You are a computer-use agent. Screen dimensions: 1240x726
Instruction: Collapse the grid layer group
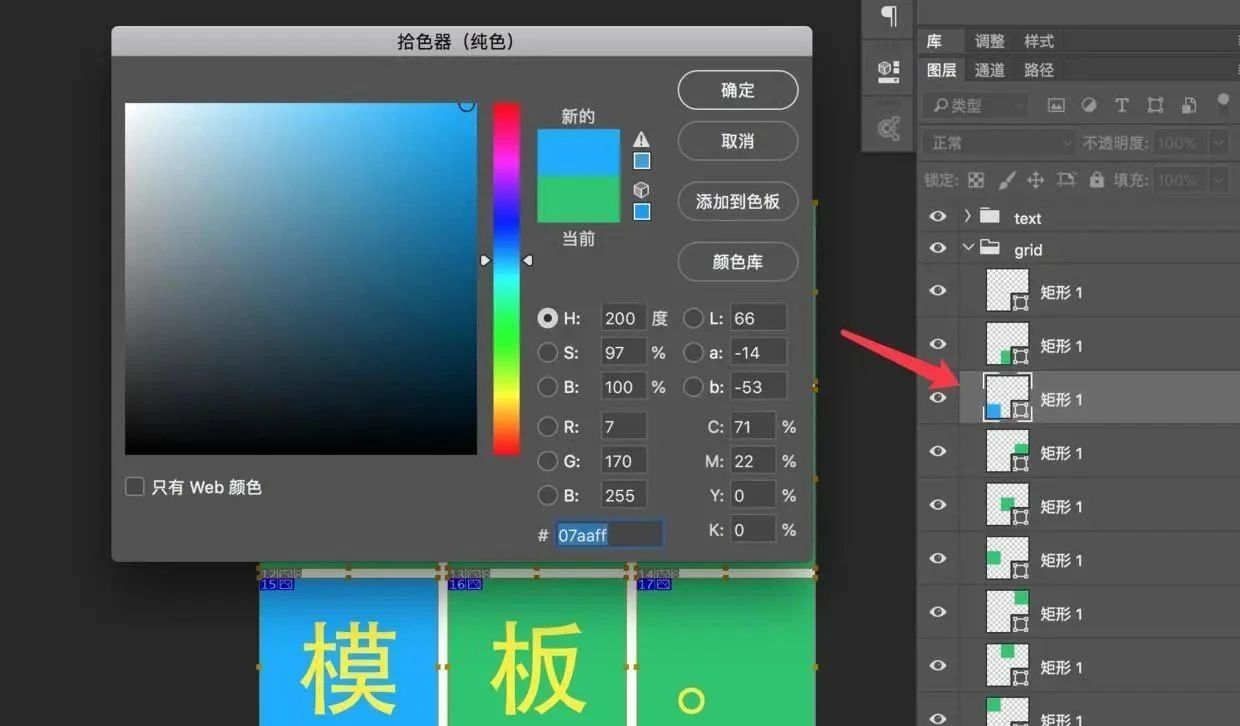(967, 248)
